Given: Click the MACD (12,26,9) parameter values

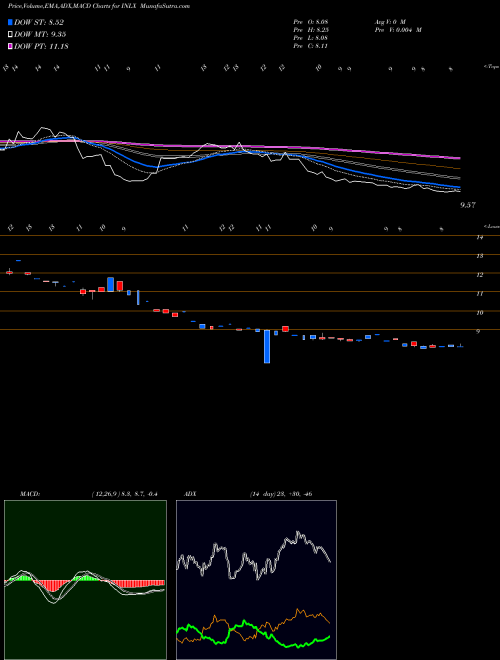Looking at the screenshot, I should coord(124,494).
